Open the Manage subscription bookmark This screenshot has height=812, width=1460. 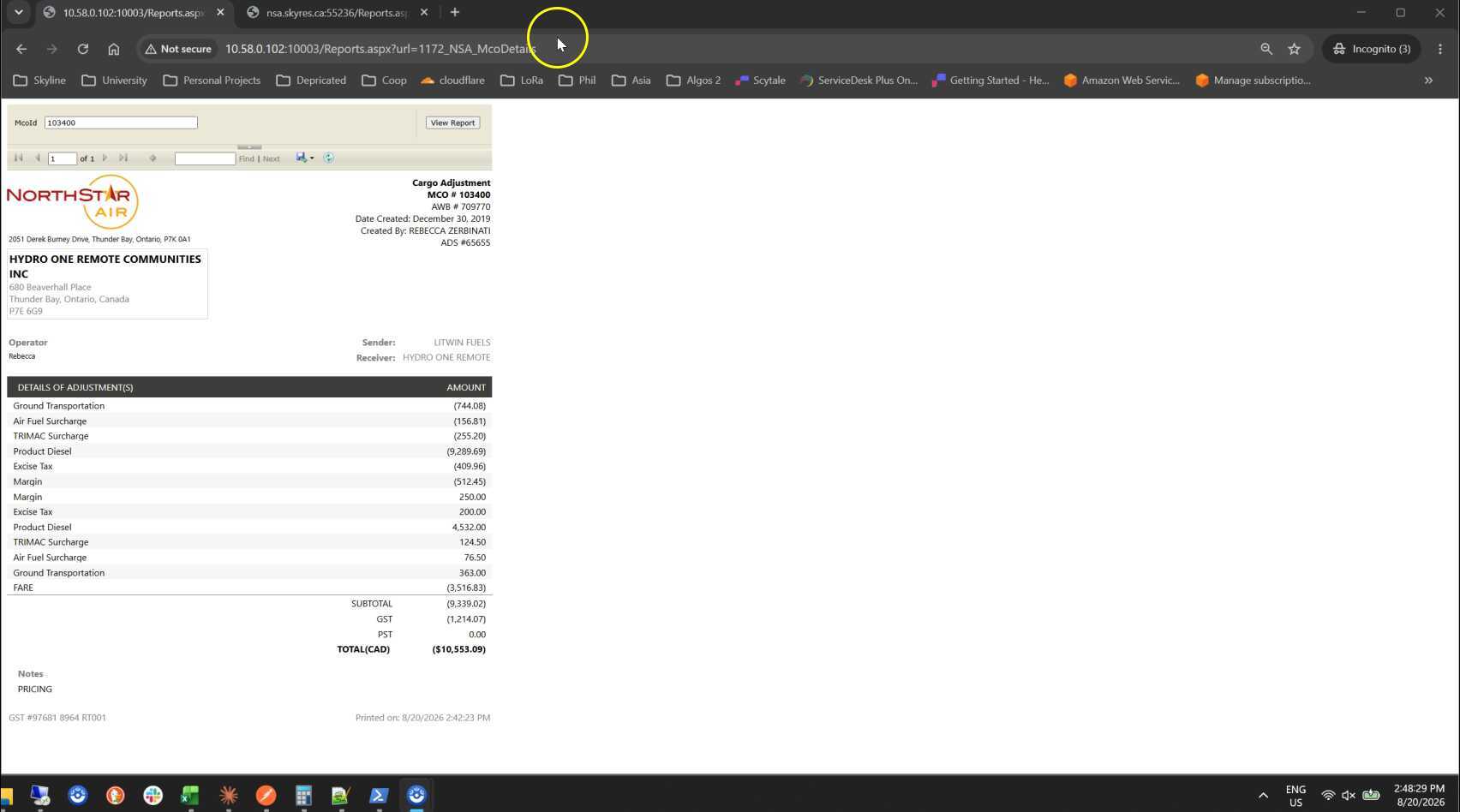(1254, 81)
